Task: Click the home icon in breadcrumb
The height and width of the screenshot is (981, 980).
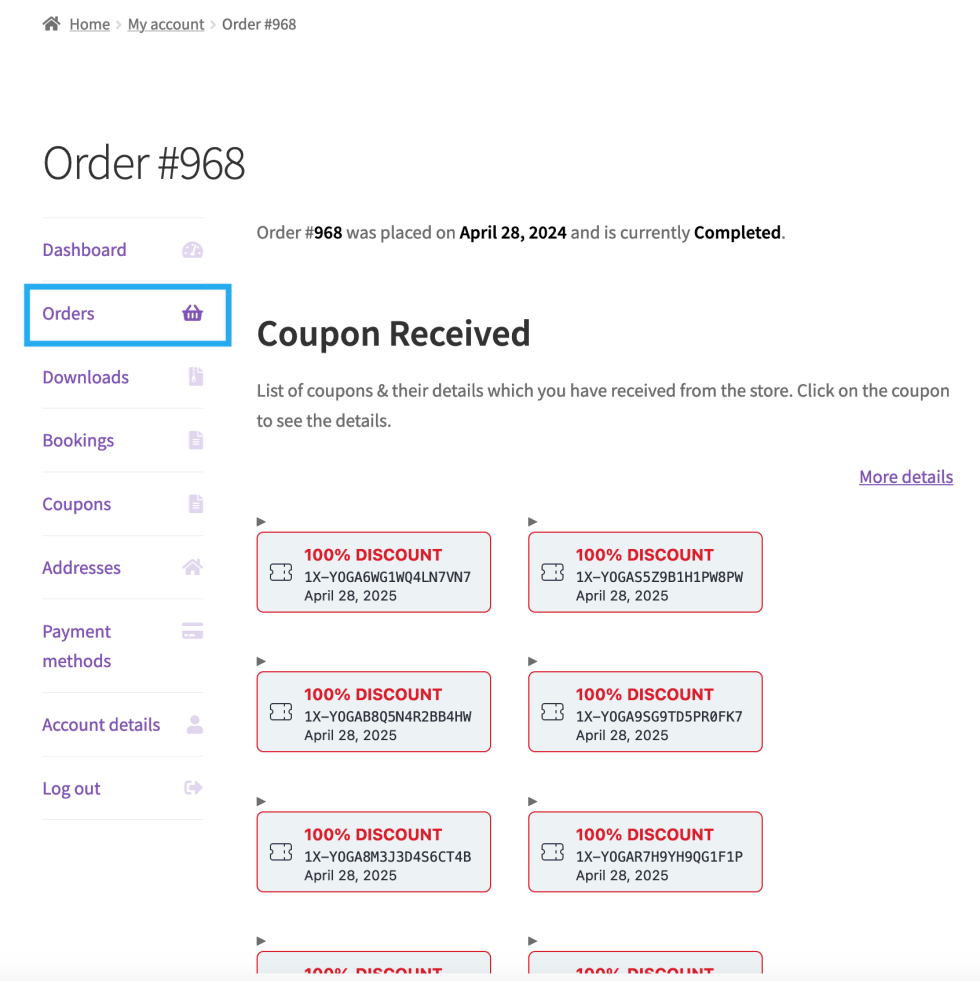Action: click(51, 24)
